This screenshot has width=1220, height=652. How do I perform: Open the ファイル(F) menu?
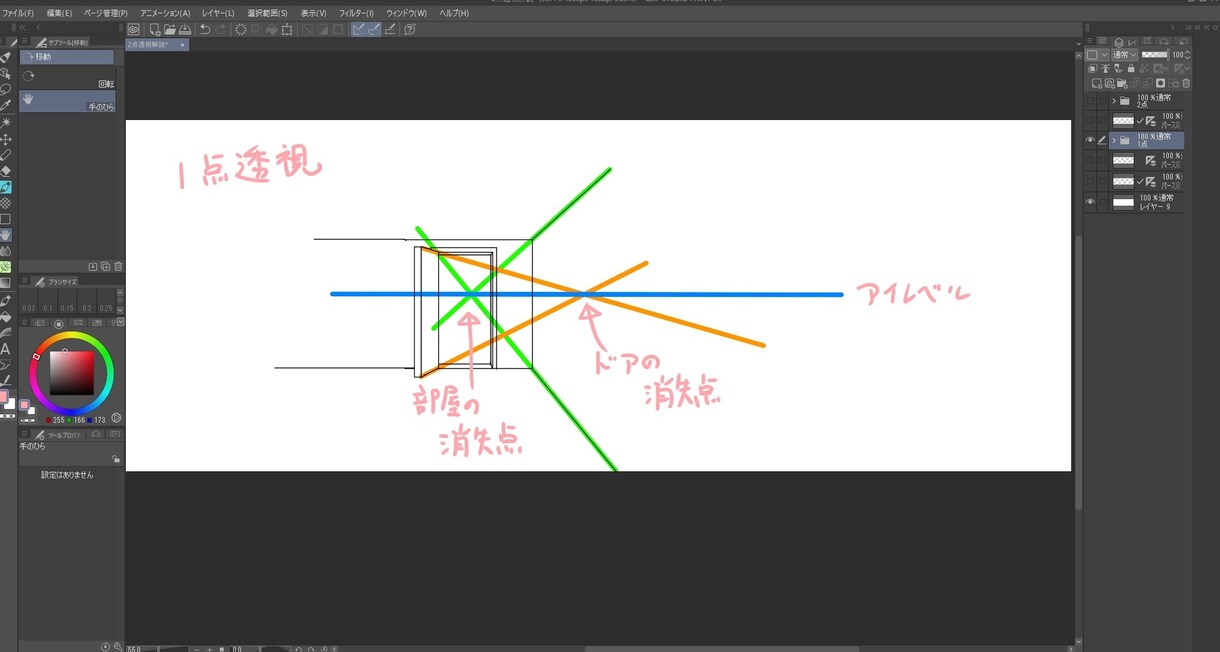click(17, 13)
